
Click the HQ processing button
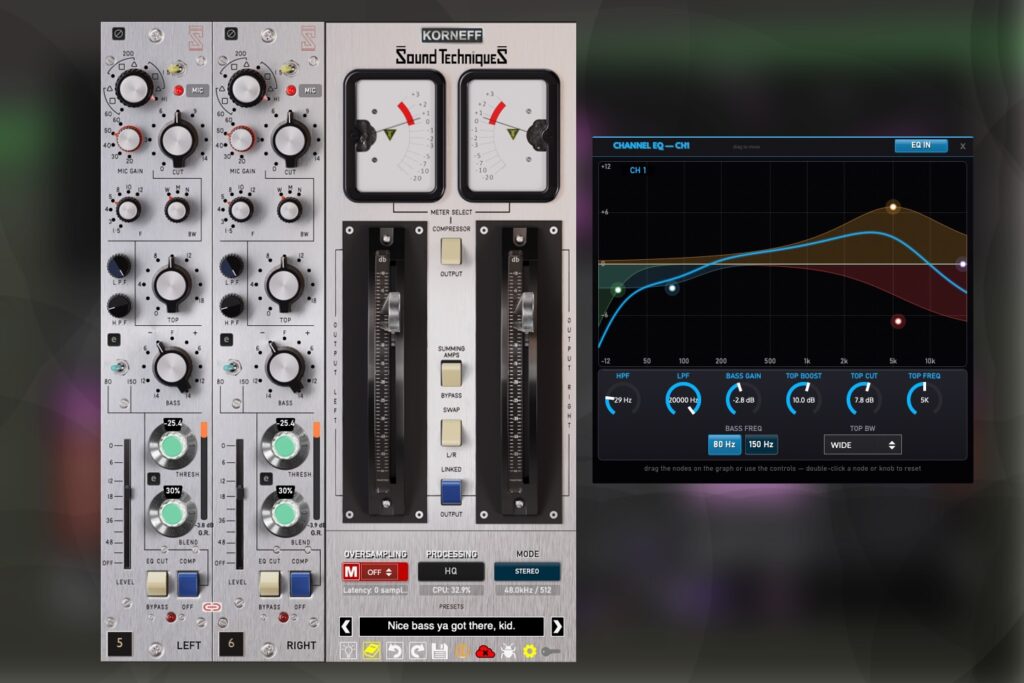pos(451,571)
